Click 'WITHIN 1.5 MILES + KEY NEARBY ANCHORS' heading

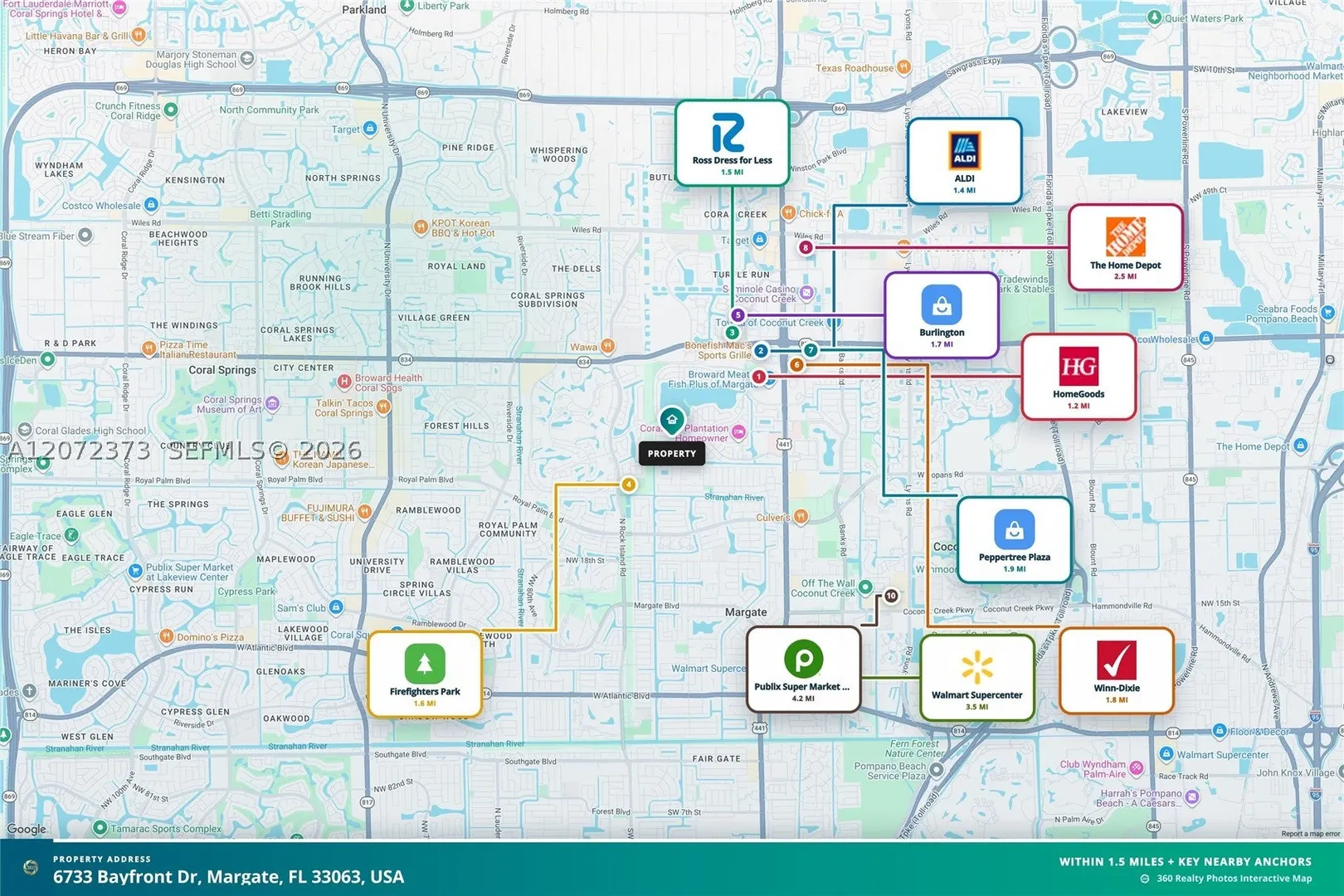(x=1186, y=862)
